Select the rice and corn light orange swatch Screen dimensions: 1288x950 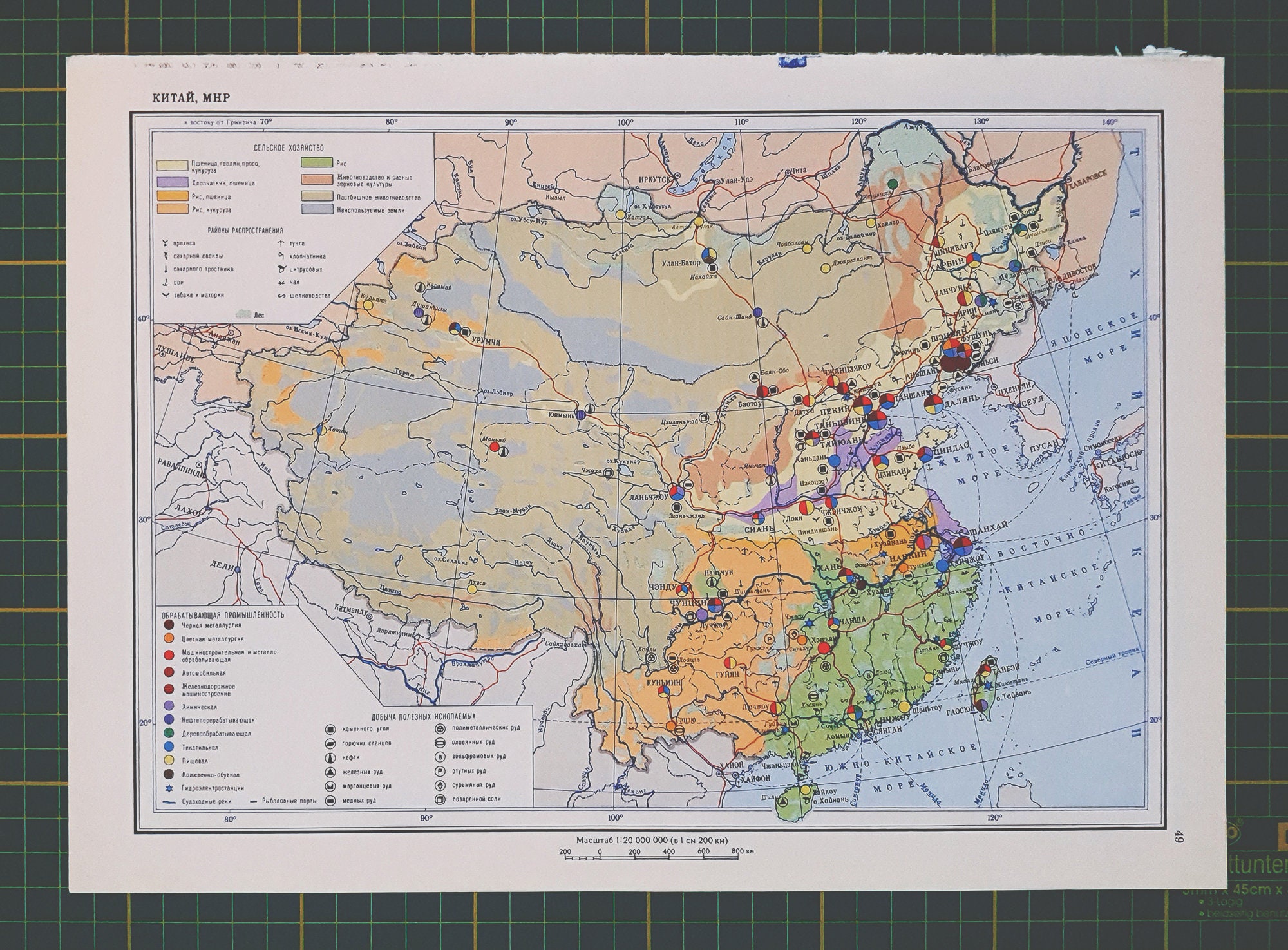(171, 209)
